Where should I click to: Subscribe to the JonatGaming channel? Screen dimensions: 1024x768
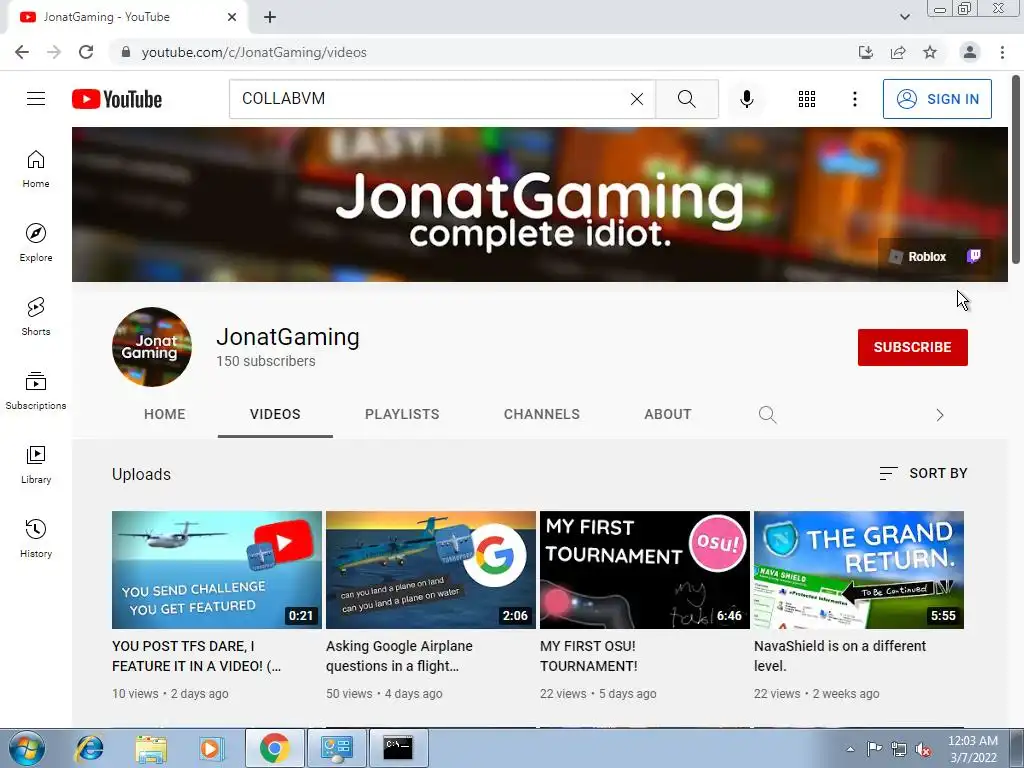tap(912, 347)
